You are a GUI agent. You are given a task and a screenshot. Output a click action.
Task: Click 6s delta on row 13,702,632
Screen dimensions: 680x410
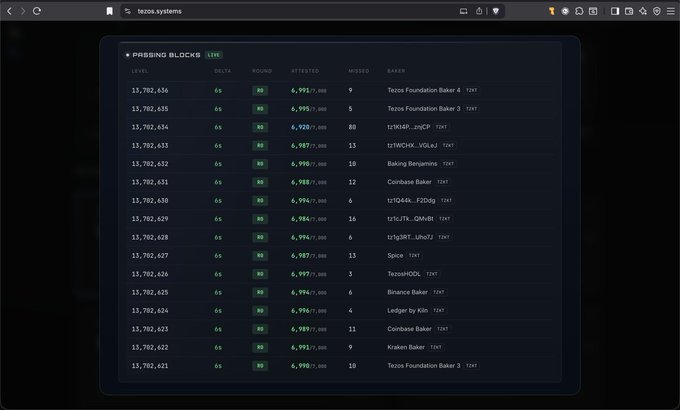pyautogui.click(x=218, y=164)
